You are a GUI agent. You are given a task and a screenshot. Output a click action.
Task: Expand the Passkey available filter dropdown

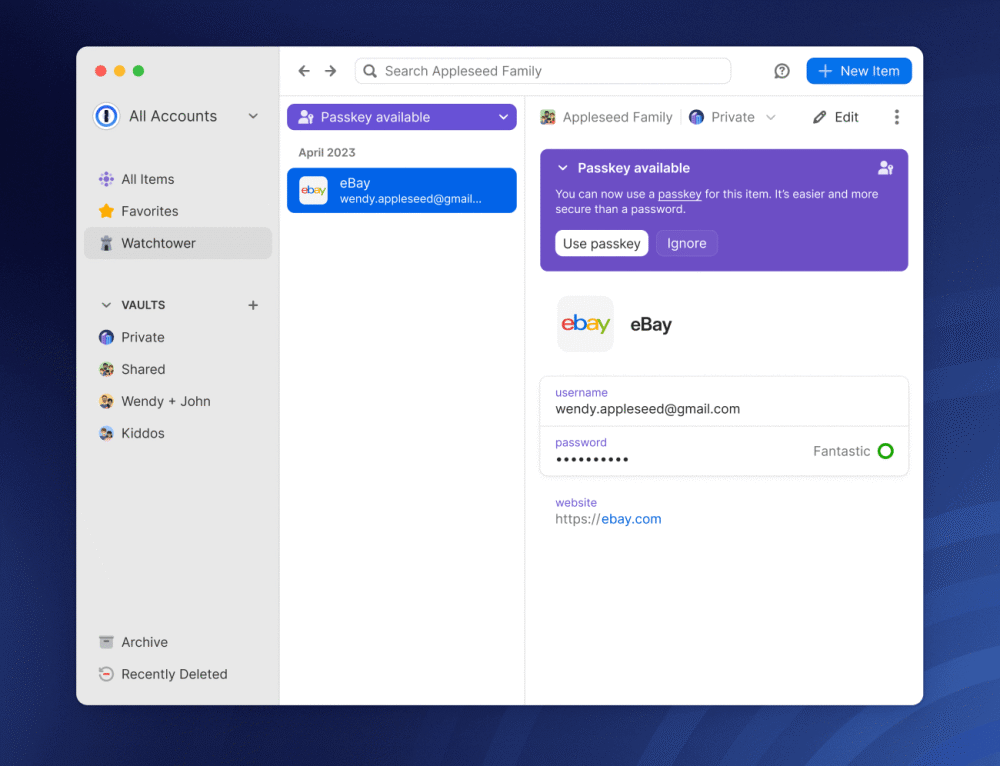tap(503, 117)
